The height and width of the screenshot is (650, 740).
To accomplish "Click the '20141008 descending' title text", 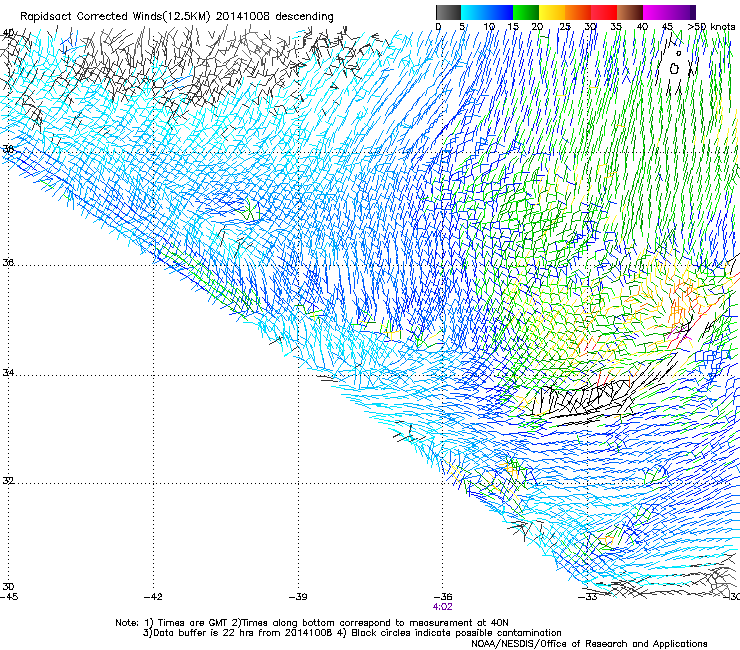I will click(275, 17).
